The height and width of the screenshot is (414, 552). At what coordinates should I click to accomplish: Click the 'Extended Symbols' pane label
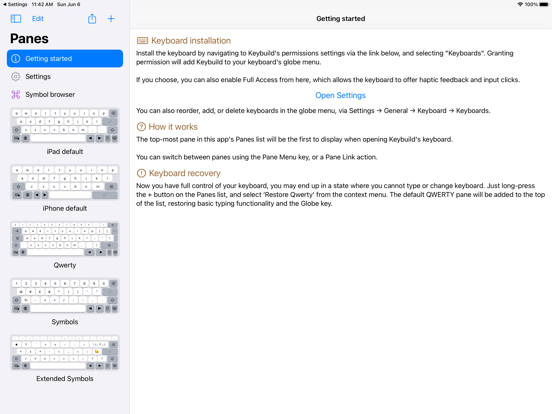65,379
